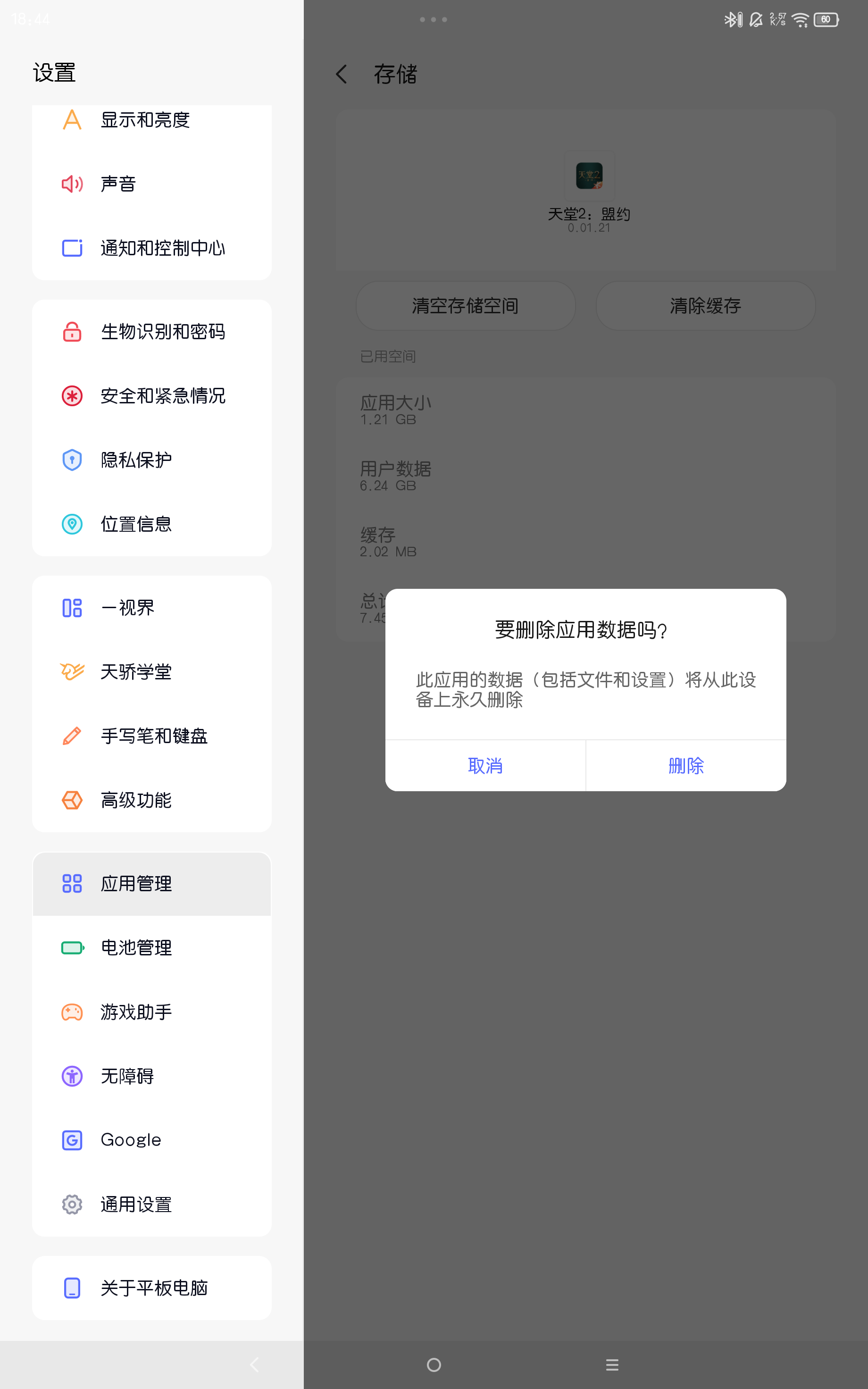This screenshot has width=868, height=1389.
Task: Tap the Advanced Features (高级功能) icon
Action: click(x=72, y=800)
